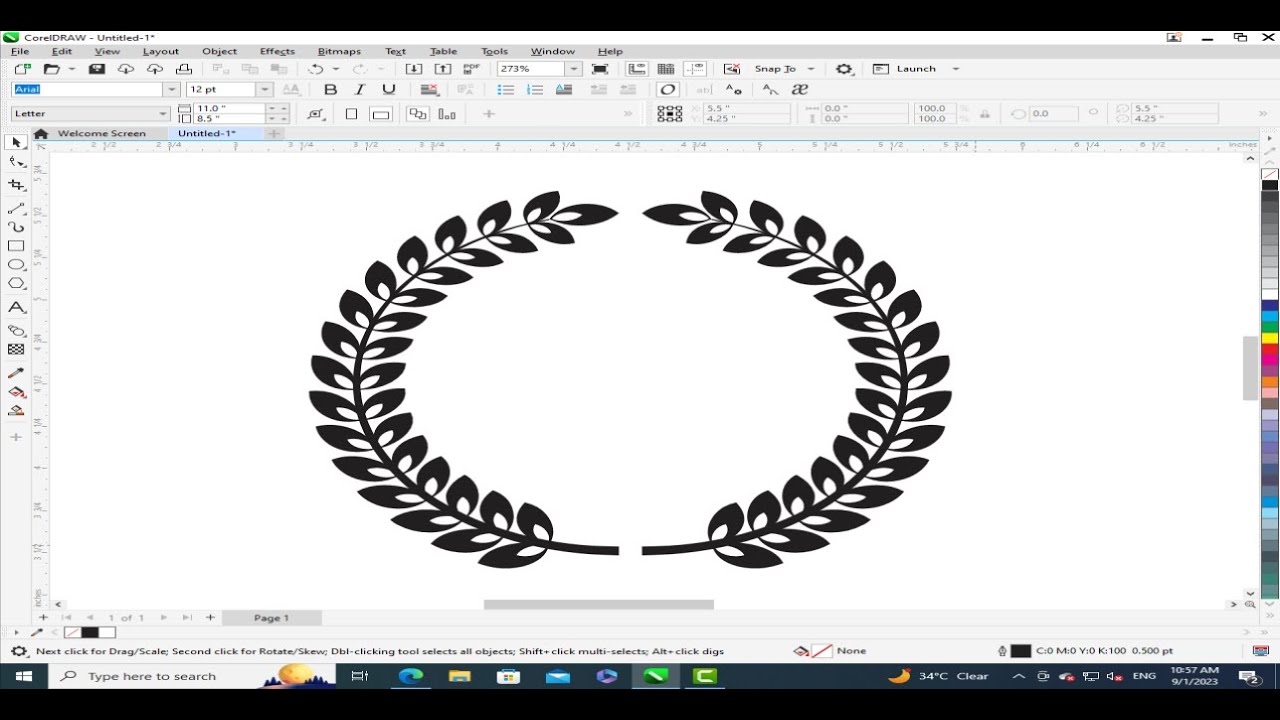Select the Smart Fill tool
The height and width of the screenshot is (720, 1280).
pyautogui.click(x=16, y=410)
